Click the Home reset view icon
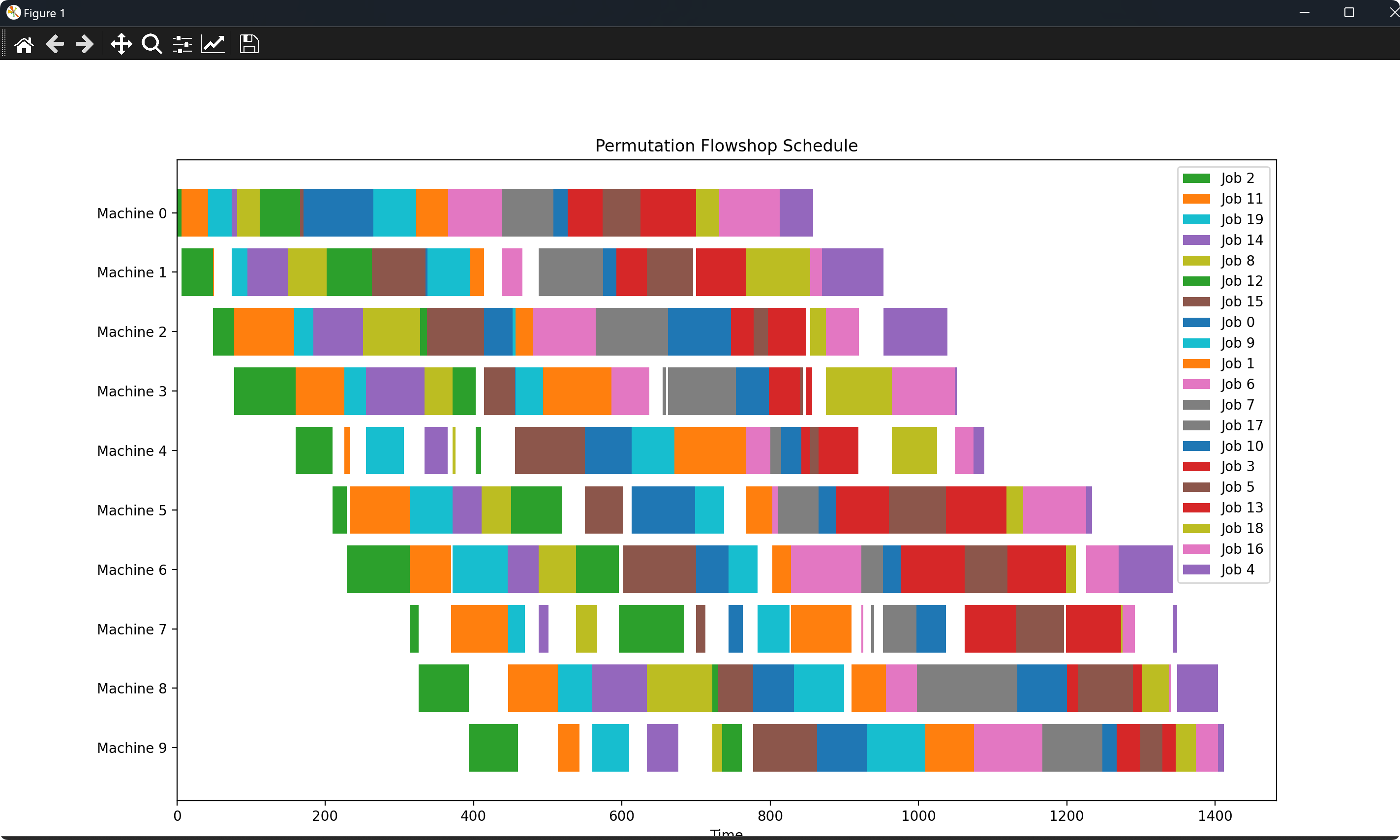This screenshot has height=840, width=1400. point(24,44)
